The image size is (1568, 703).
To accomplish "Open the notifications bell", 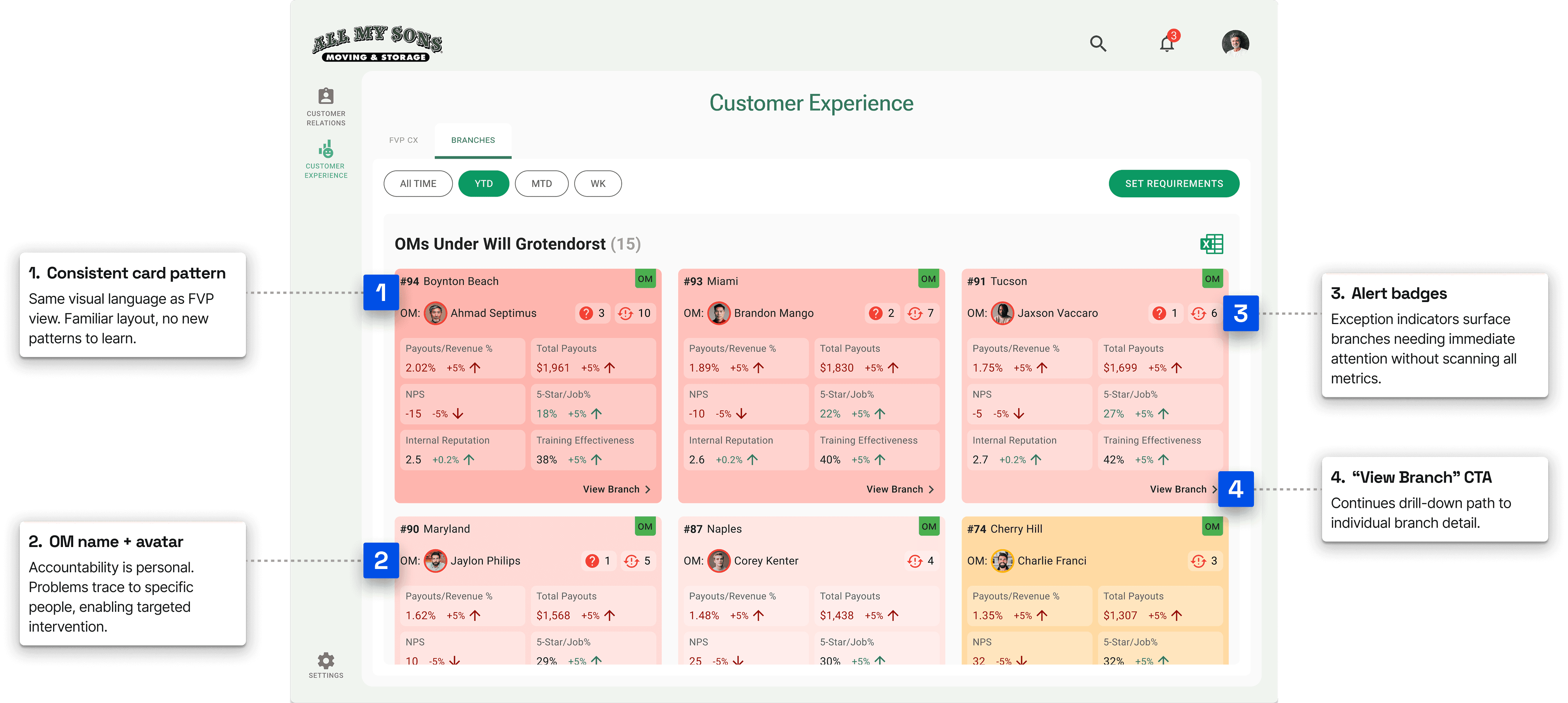I will click(x=1166, y=44).
